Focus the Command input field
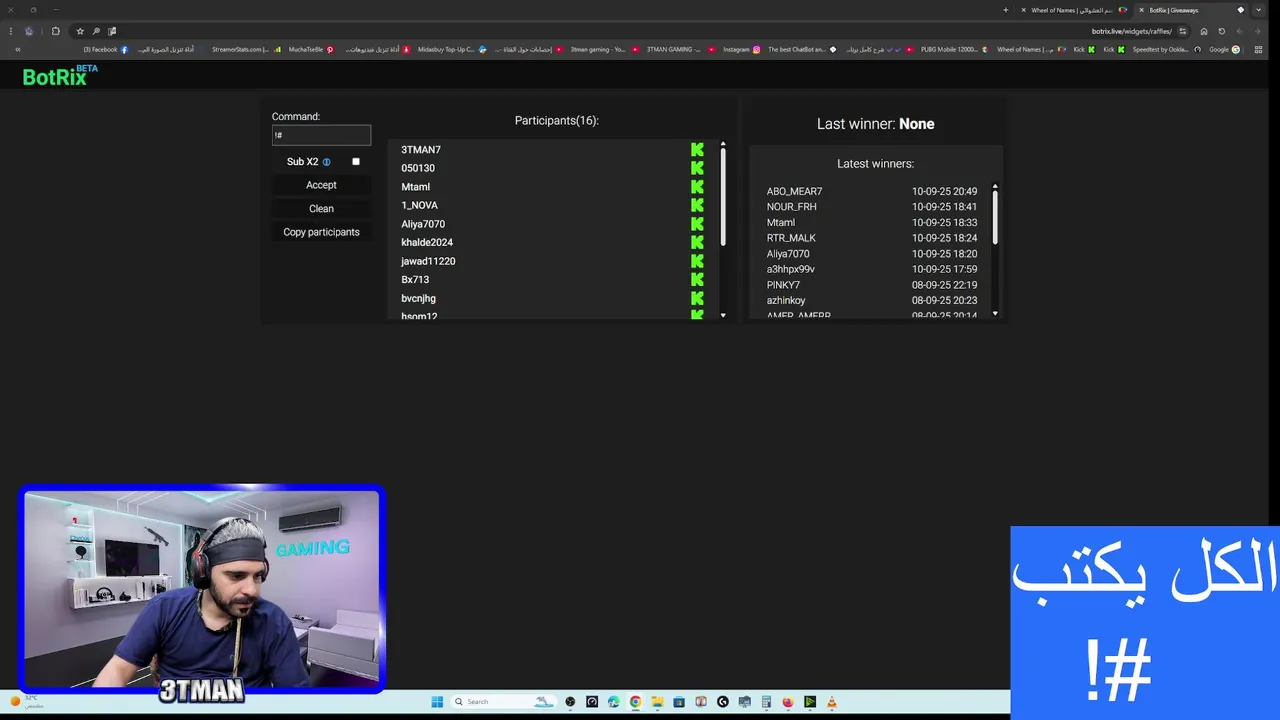Image resolution: width=1280 pixels, height=720 pixels. point(321,135)
